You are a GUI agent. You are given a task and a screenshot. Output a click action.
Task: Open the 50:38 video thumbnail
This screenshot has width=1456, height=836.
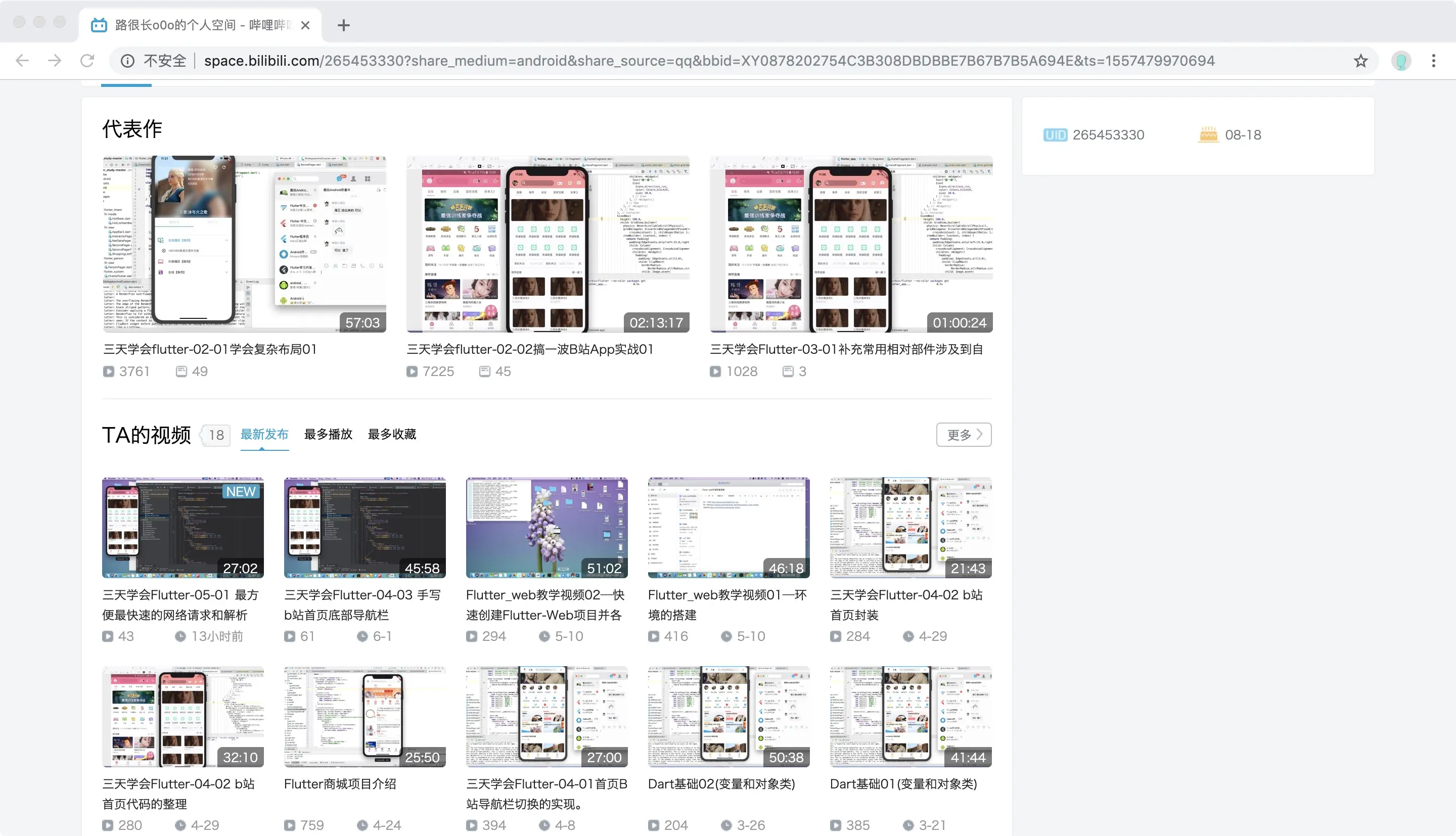click(729, 717)
